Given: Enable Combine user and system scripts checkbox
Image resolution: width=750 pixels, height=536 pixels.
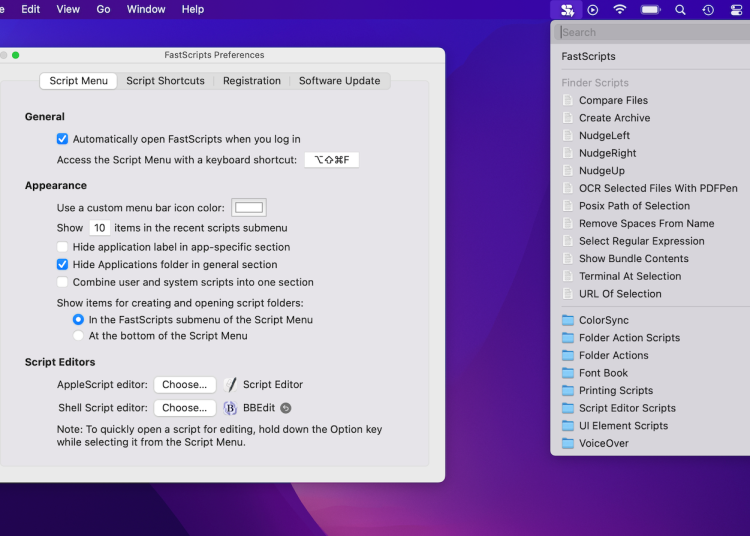Looking at the screenshot, I should tap(63, 283).
